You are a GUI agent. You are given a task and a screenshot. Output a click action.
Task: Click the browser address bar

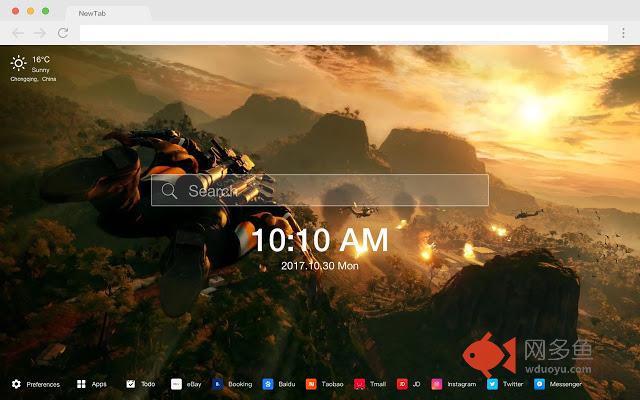[344, 33]
